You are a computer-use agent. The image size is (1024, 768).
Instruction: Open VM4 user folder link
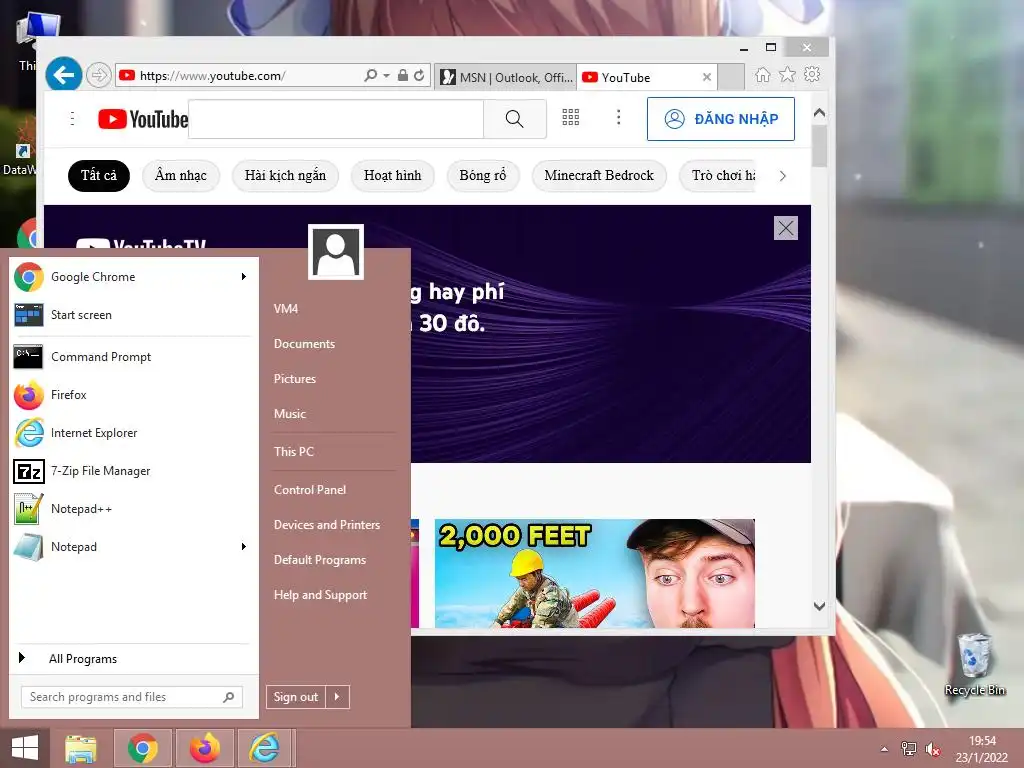coord(286,309)
